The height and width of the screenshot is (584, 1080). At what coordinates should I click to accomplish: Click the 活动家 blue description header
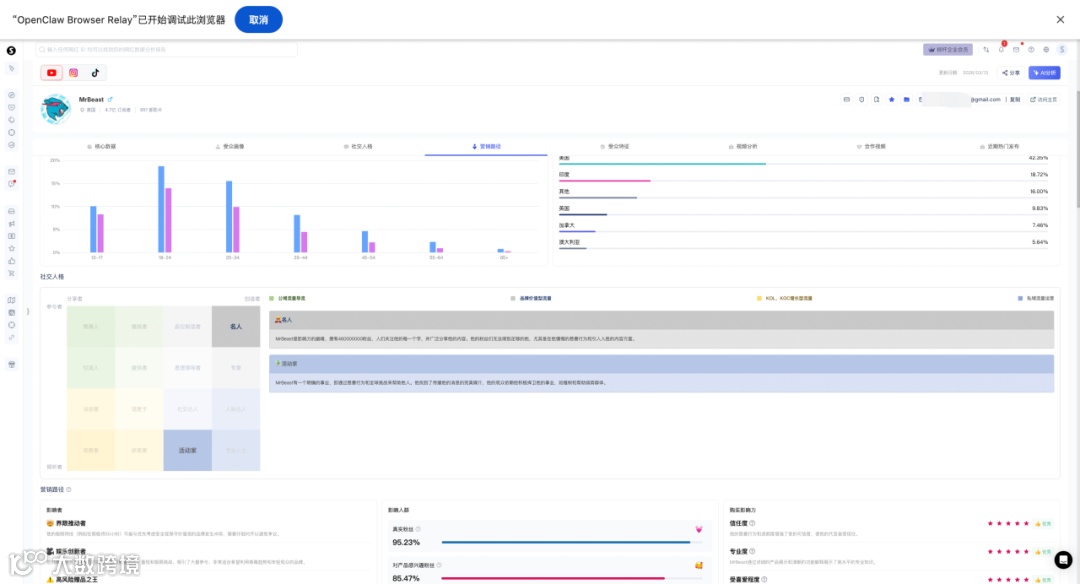pyautogui.click(x=661, y=364)
